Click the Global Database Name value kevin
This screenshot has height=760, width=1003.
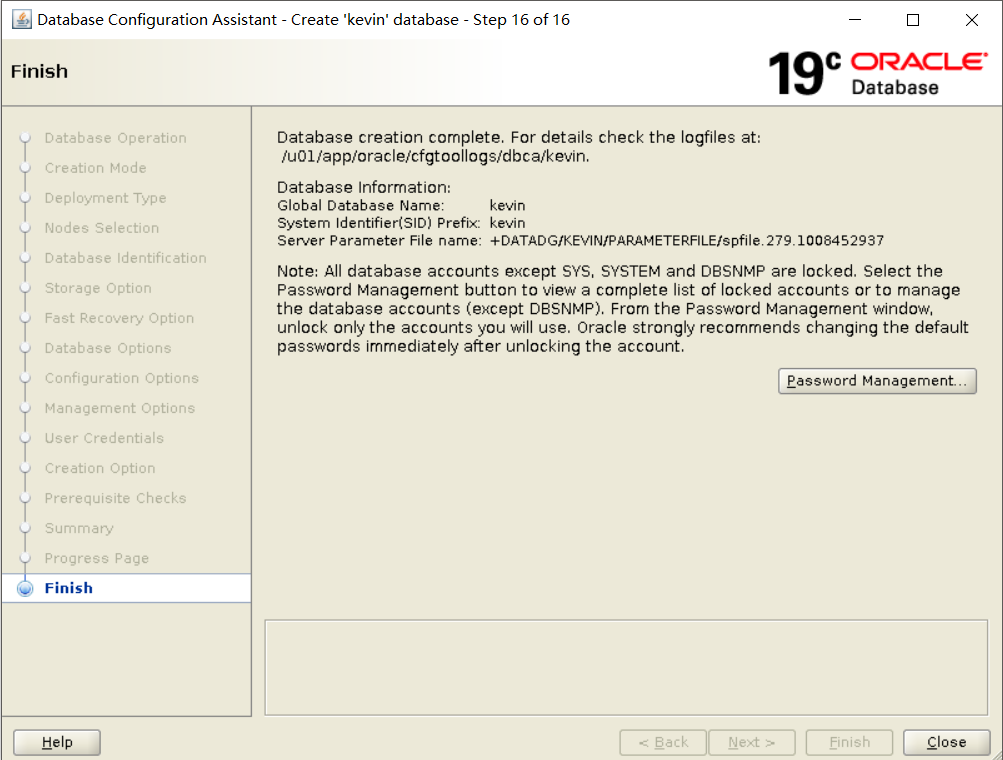click(x=507, y=205)
